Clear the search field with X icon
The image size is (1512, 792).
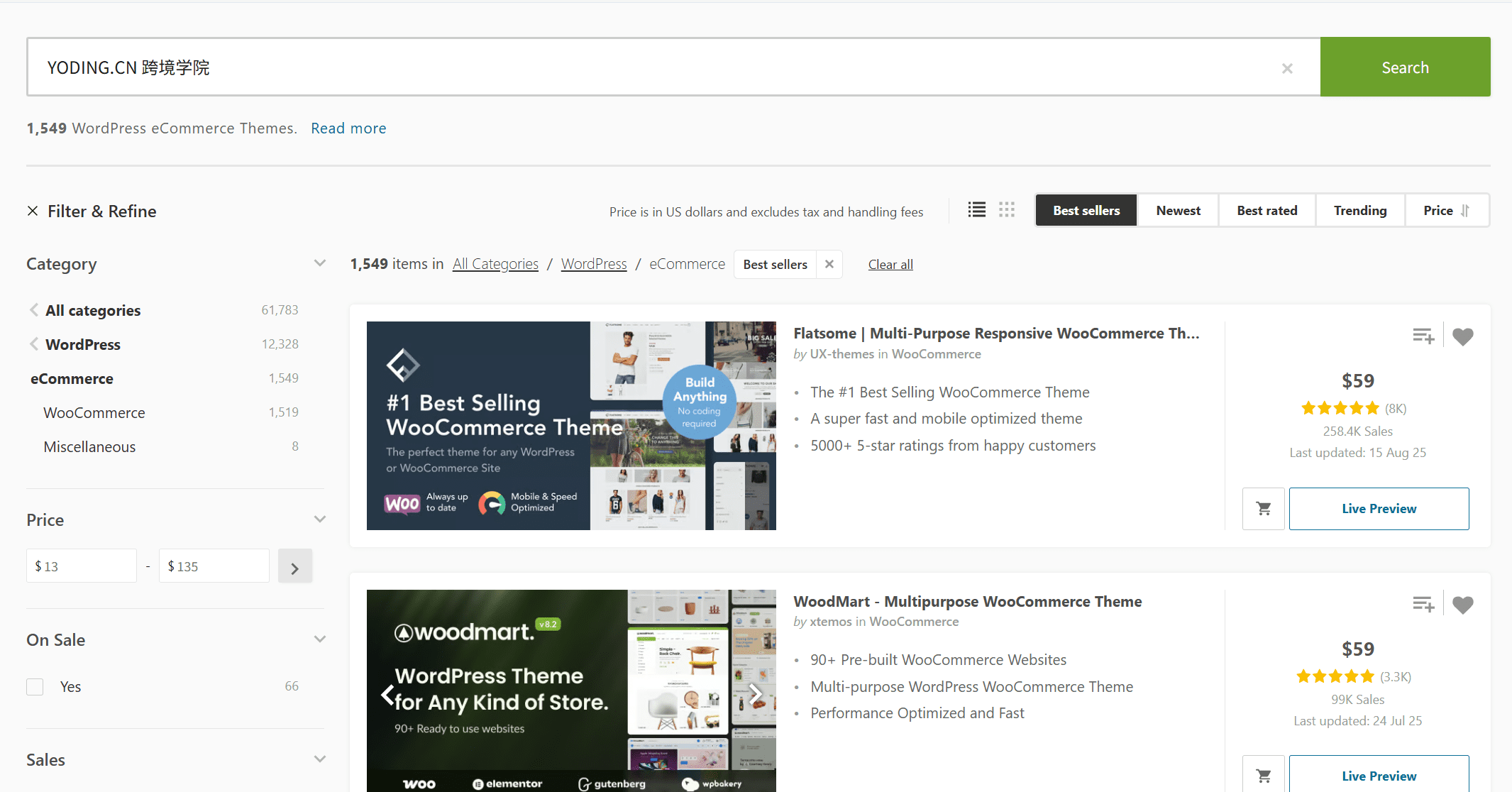point(1287,68)
